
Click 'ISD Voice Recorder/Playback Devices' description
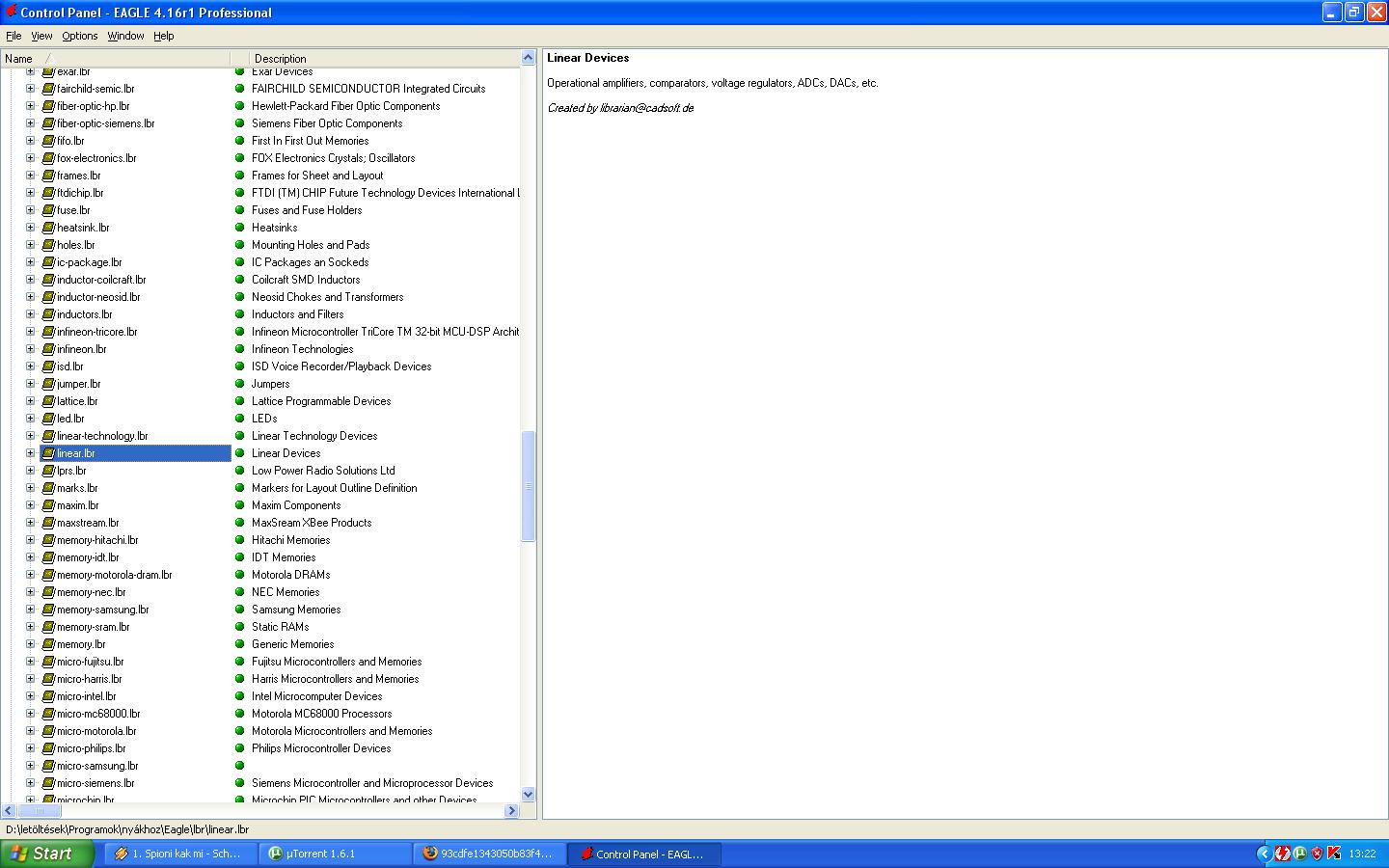(x=341, y=366)
